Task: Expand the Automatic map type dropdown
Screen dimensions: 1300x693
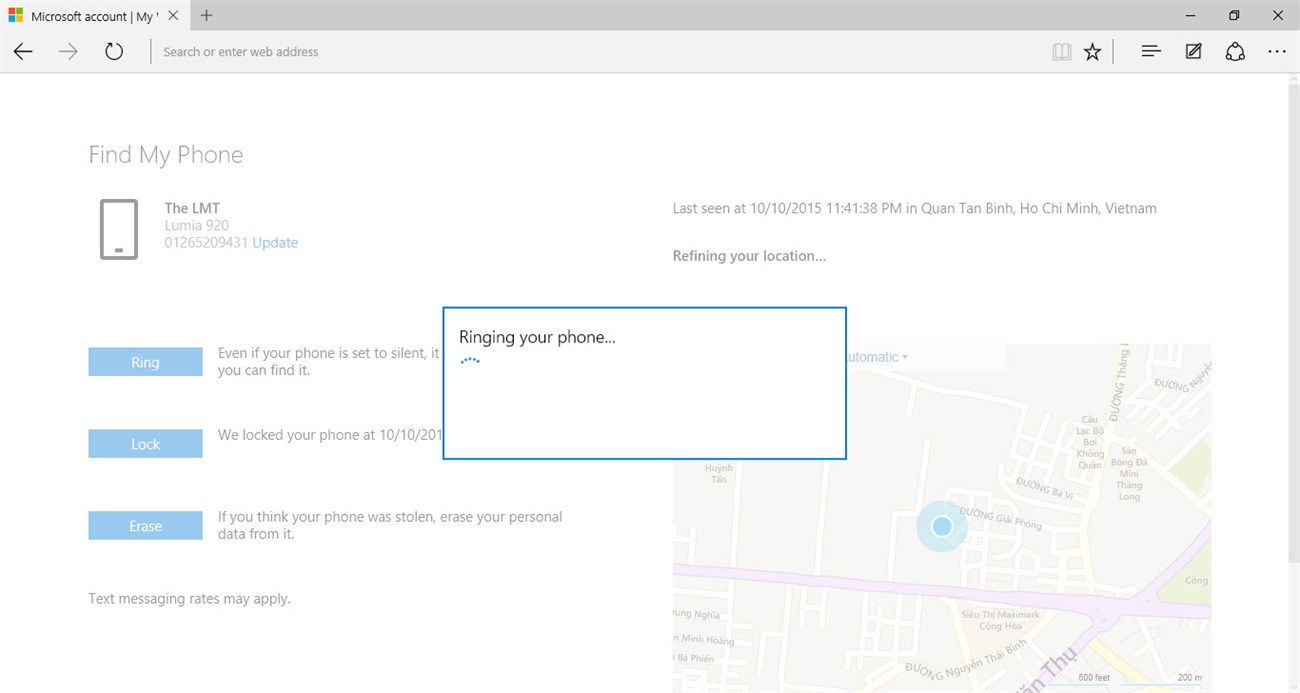Action: (x=877, y=357)
